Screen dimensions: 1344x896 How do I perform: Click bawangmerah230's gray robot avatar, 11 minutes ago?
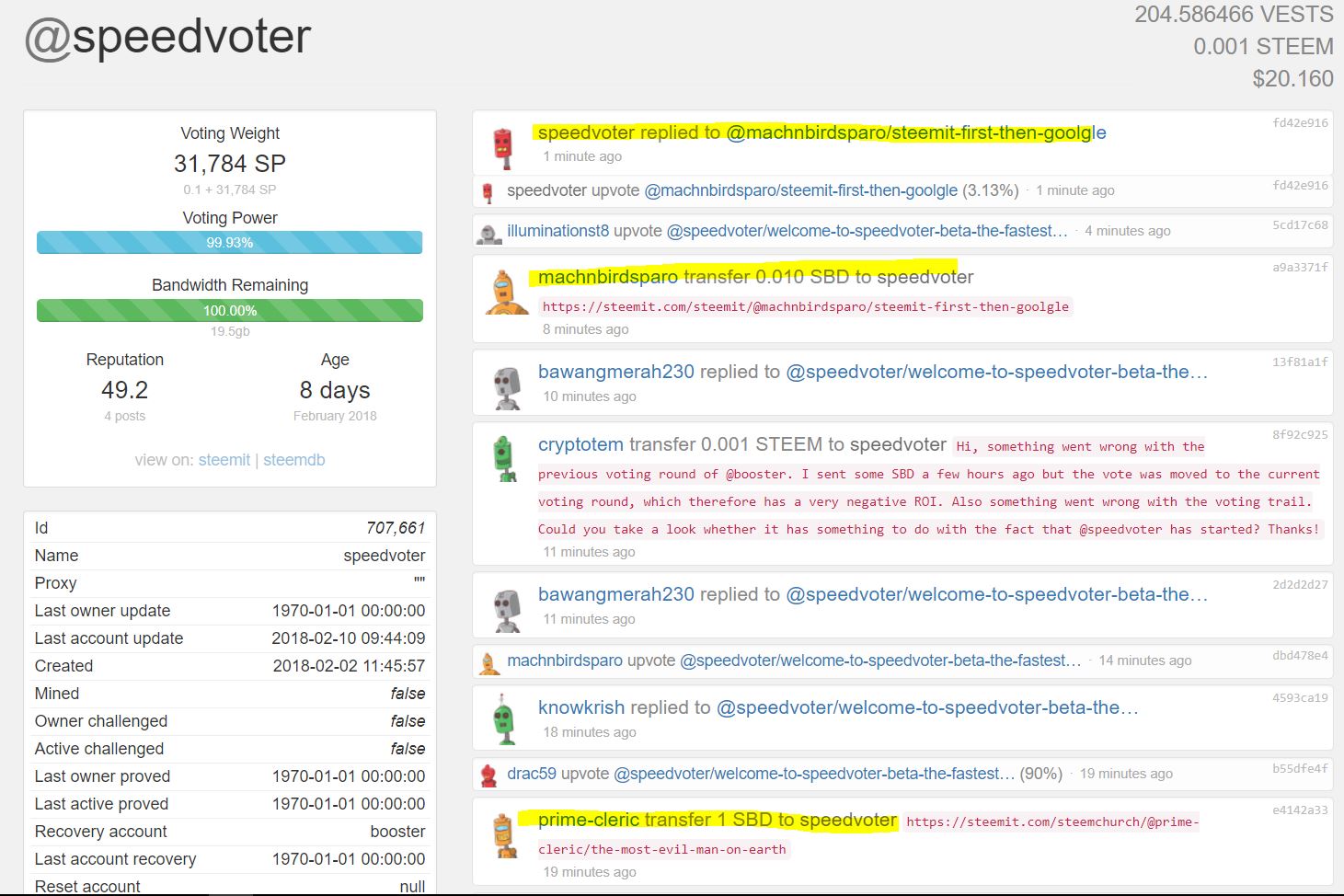[507, 610]
